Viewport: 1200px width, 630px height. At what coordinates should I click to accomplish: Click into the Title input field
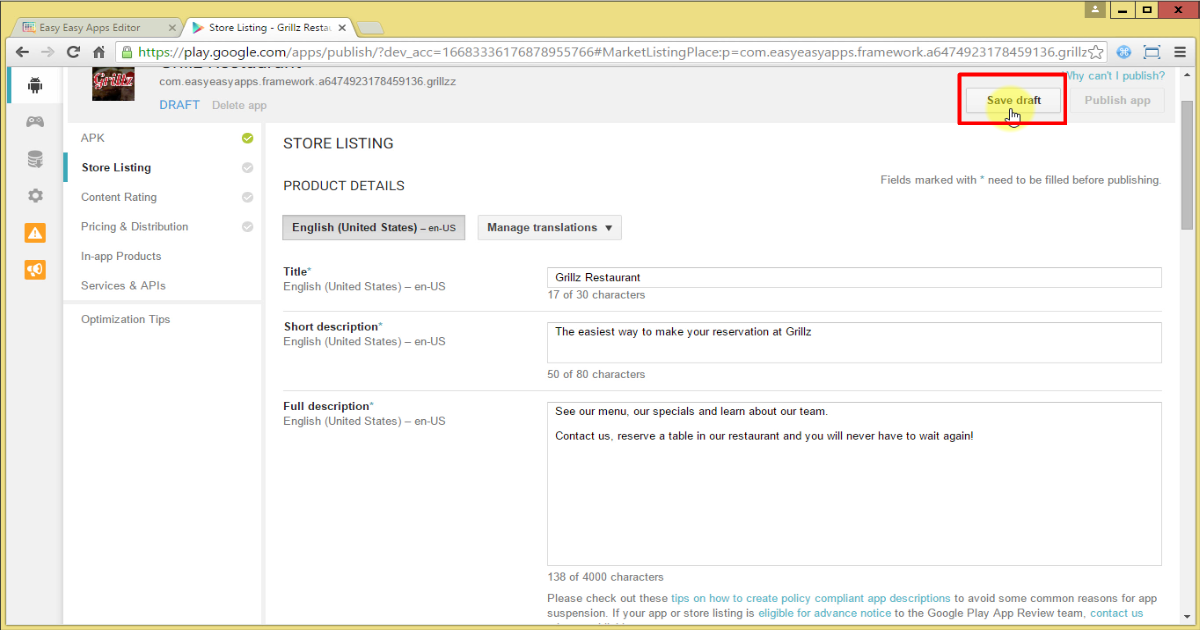point(854,277)
